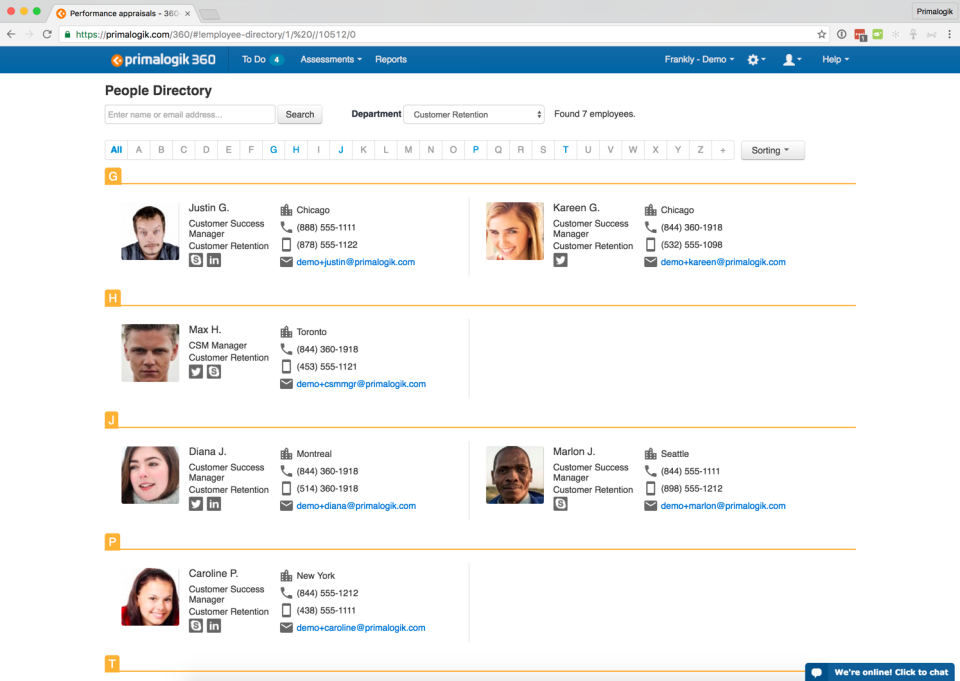Click the Search button

click(300, 115)
